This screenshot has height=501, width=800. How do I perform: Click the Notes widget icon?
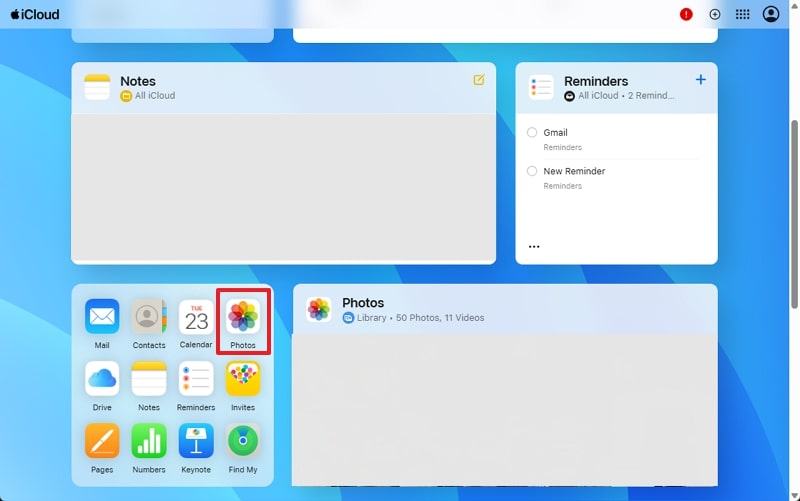tap(97, 87)
